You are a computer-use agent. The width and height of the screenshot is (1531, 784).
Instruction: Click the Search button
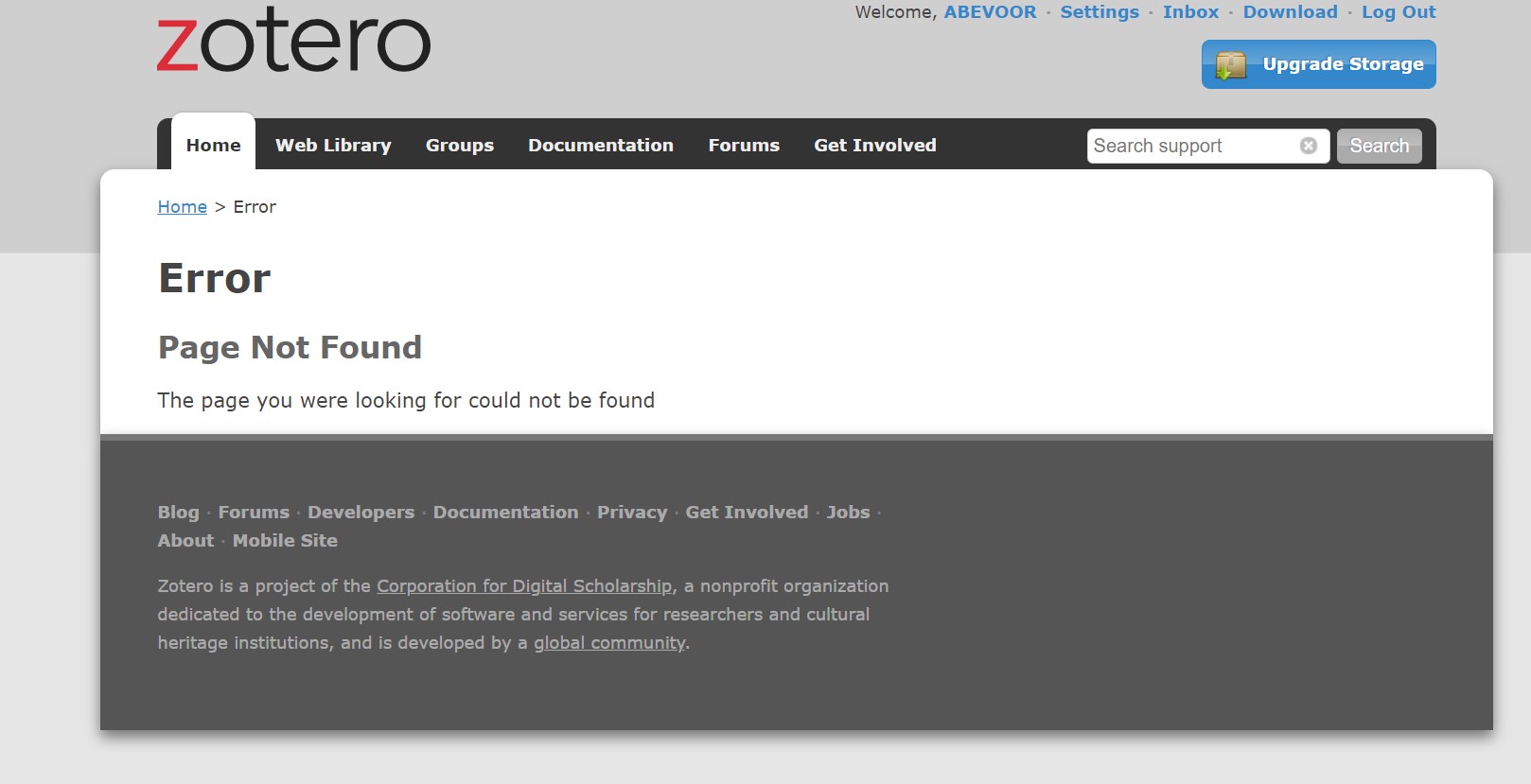(x=1379, y=146)
